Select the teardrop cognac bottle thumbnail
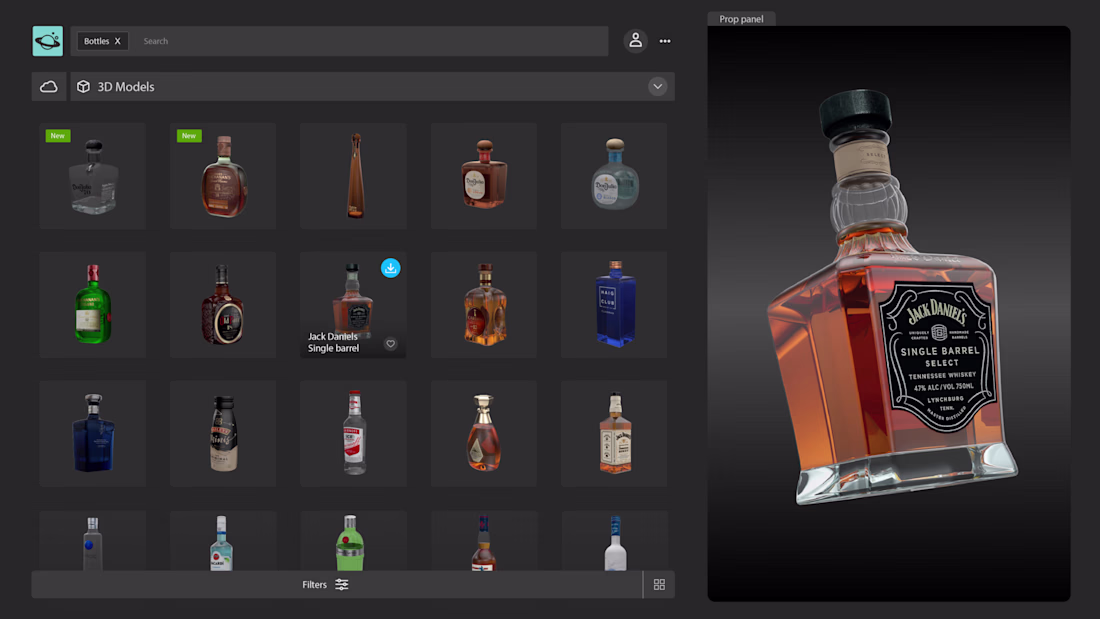 point(484,434)
